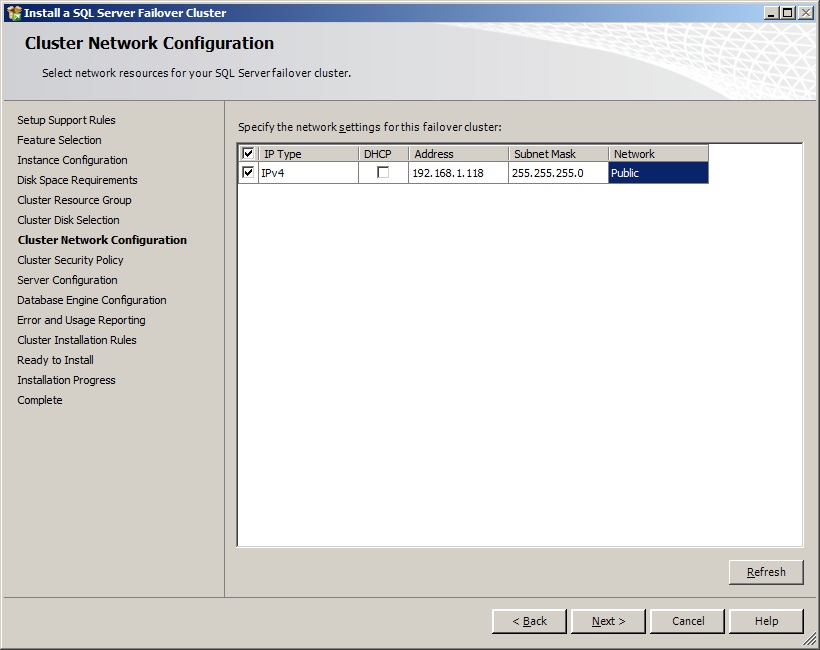Uncheck the IPv4 row checkbox
This screenshot has width=820, height=650.
coord(248,173)
